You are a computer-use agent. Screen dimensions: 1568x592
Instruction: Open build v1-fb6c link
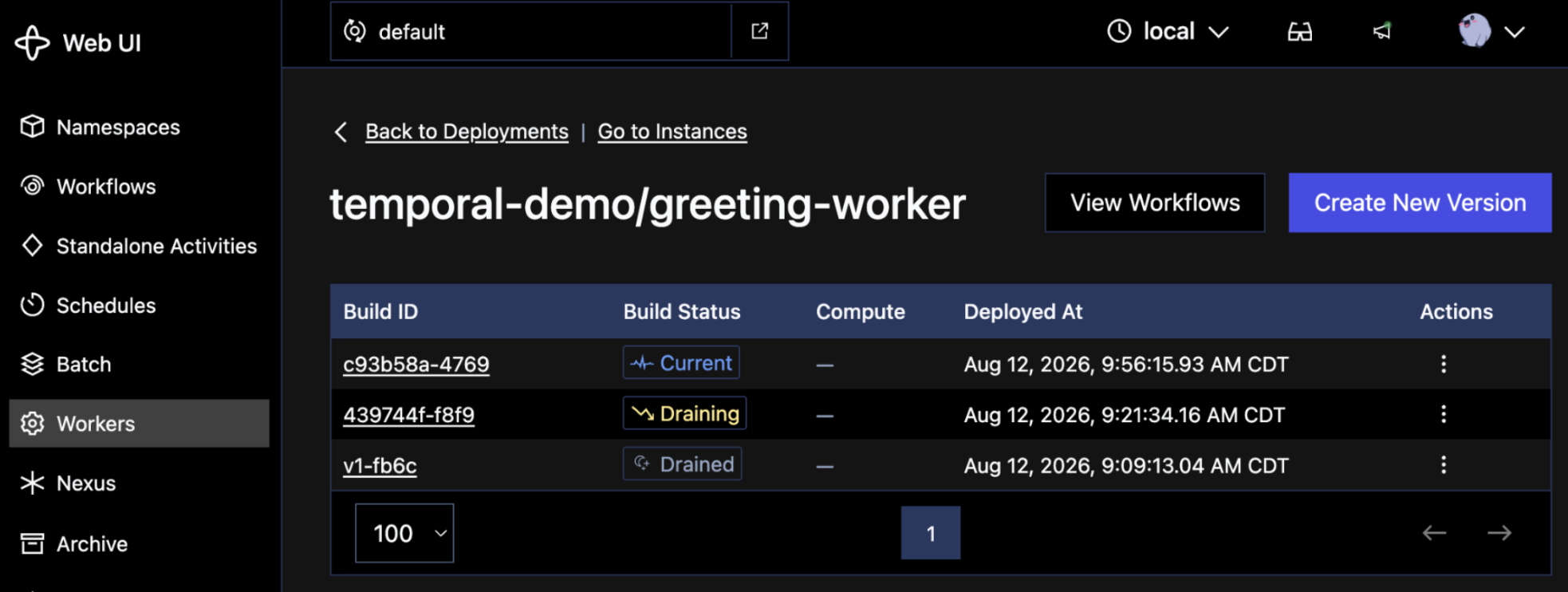point(380,465)
